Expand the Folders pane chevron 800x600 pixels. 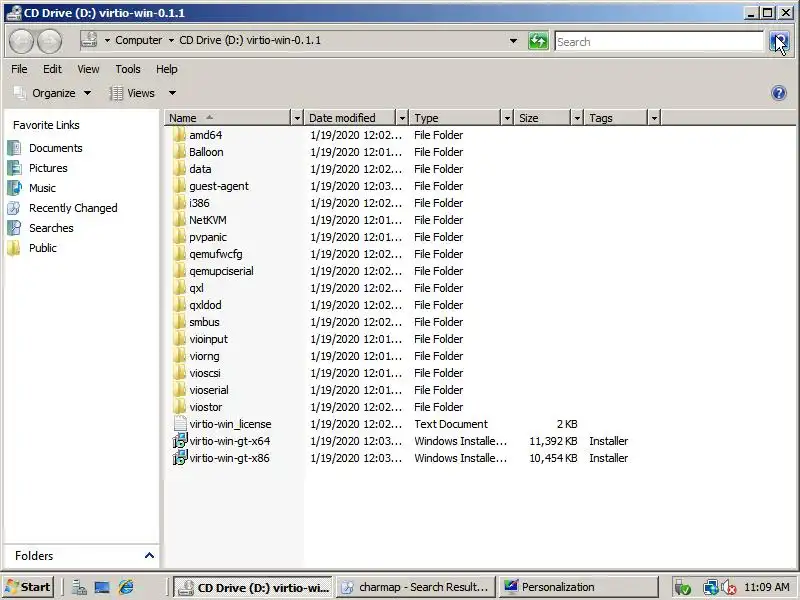point(149,555)
